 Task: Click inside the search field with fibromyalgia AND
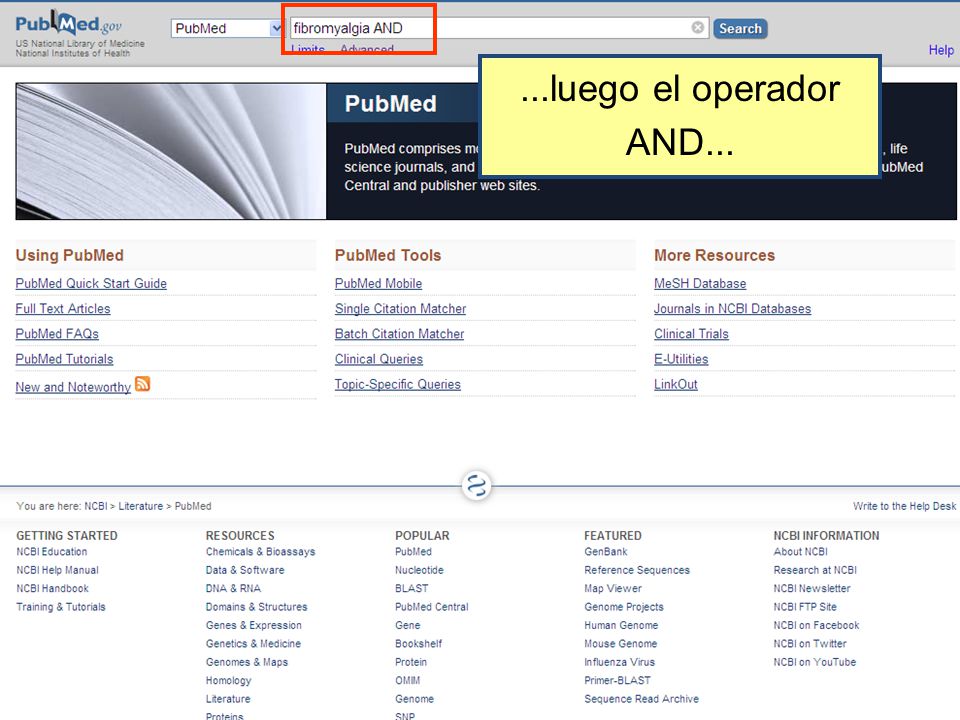click(499, 28)
